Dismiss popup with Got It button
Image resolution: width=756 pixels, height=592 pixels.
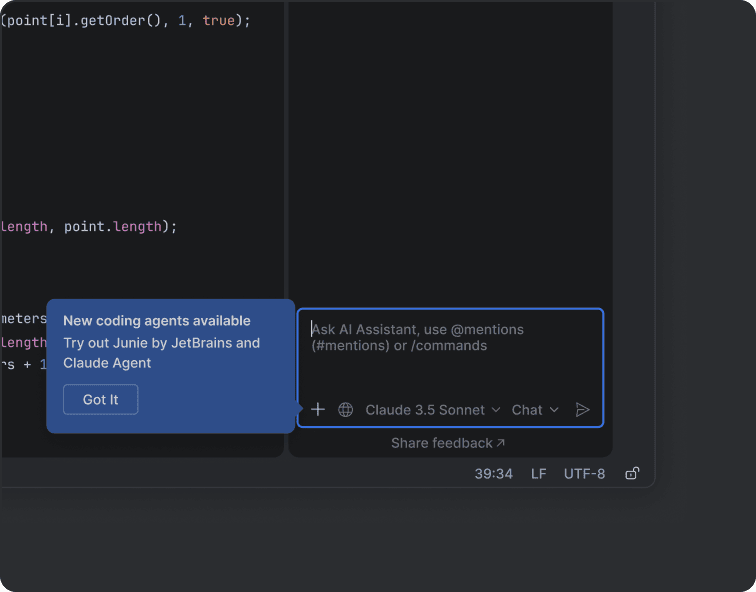[100, 400]
